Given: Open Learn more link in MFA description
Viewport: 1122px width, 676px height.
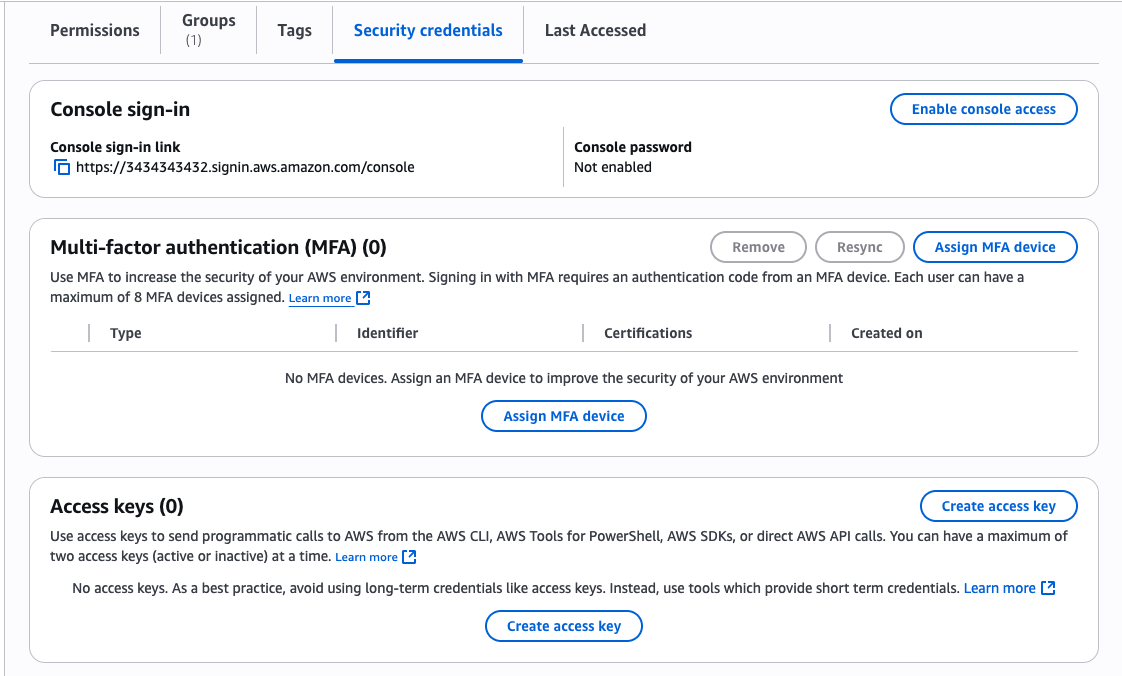Looking at the screenshot, I should point(320,298).
